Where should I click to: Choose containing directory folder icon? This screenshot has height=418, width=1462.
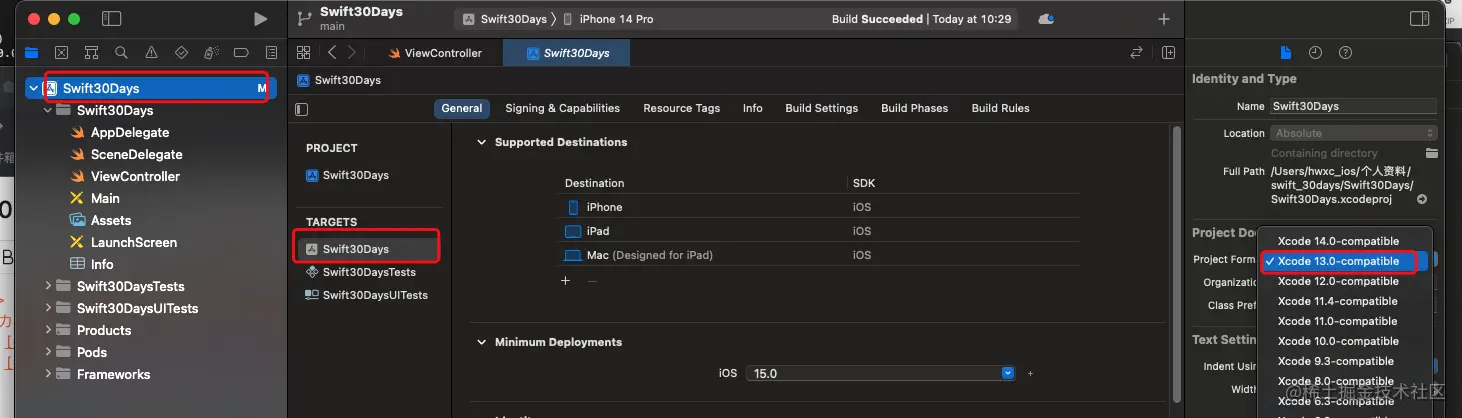[x=1431, y=153]
